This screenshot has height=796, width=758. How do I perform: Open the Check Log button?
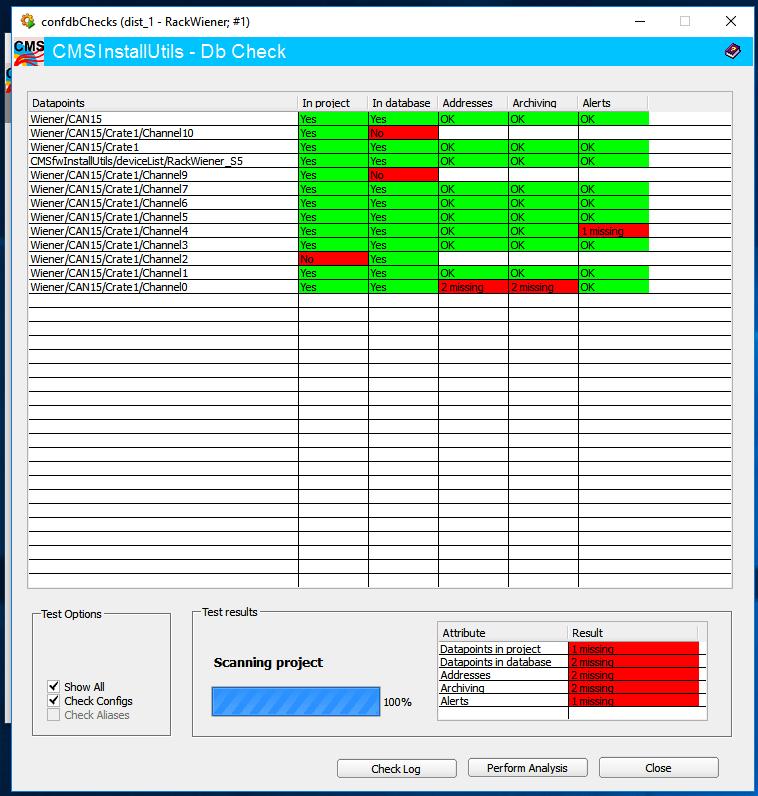pyautogui.click(x=396, y=769)
